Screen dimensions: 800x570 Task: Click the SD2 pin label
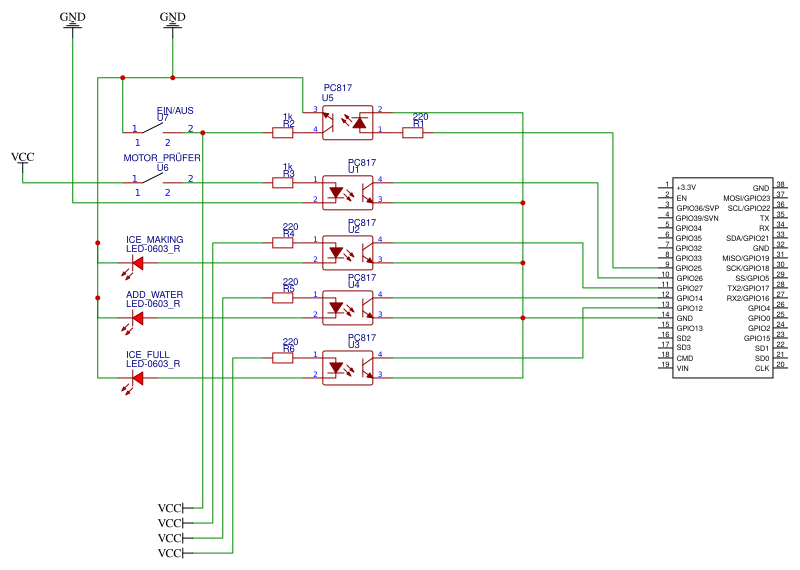tap(684, 338)
